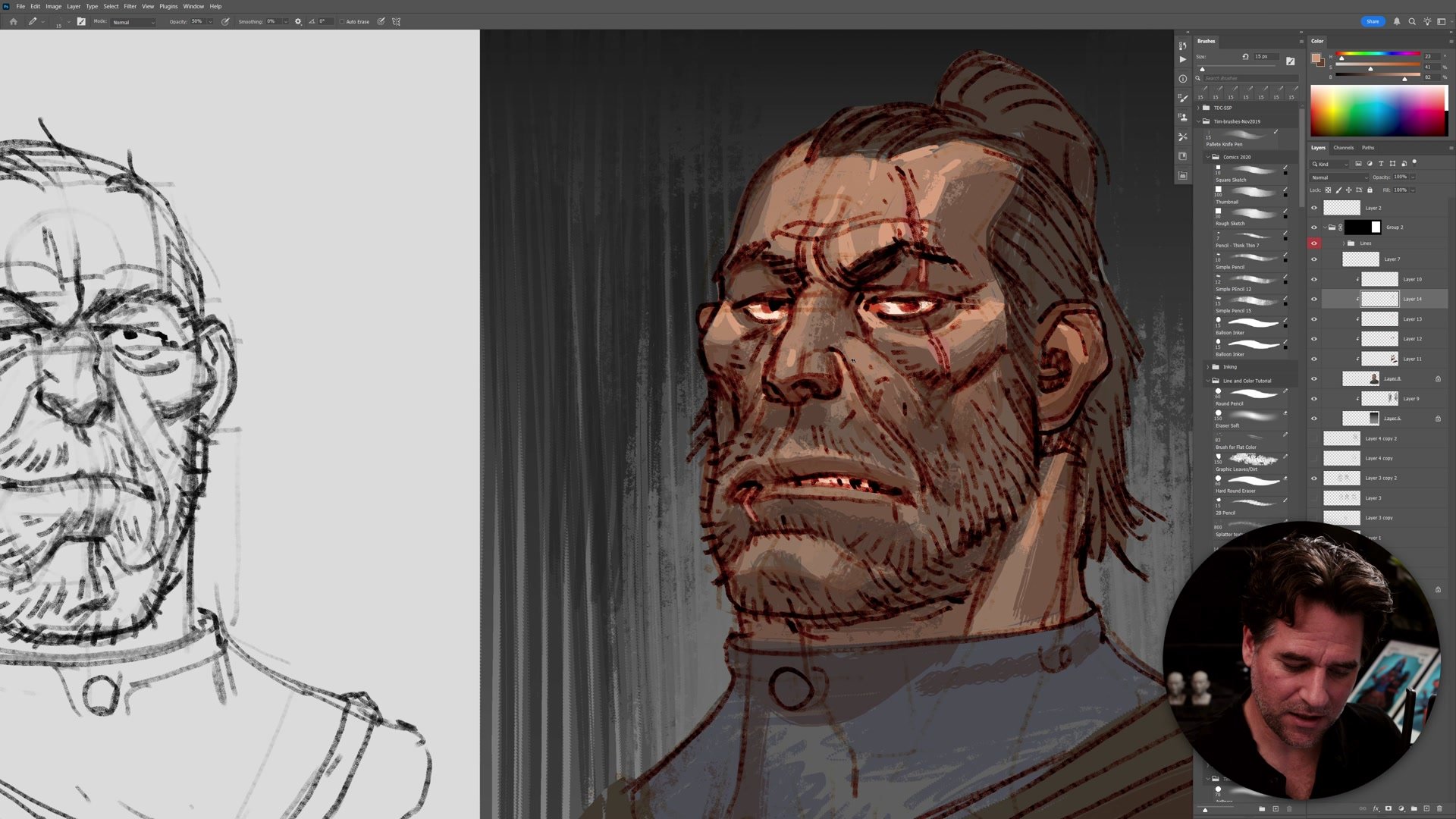Viewport: 1456px width, 819px height.
Task: Open the Actions panel play icon
Action: tap(1182, 59)
